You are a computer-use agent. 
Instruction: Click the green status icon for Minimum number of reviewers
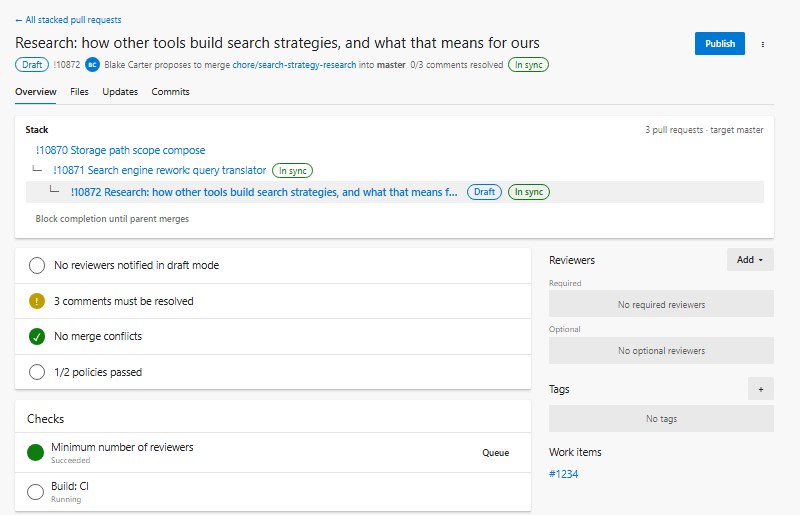pyautogui.click(x=35, y=452)
